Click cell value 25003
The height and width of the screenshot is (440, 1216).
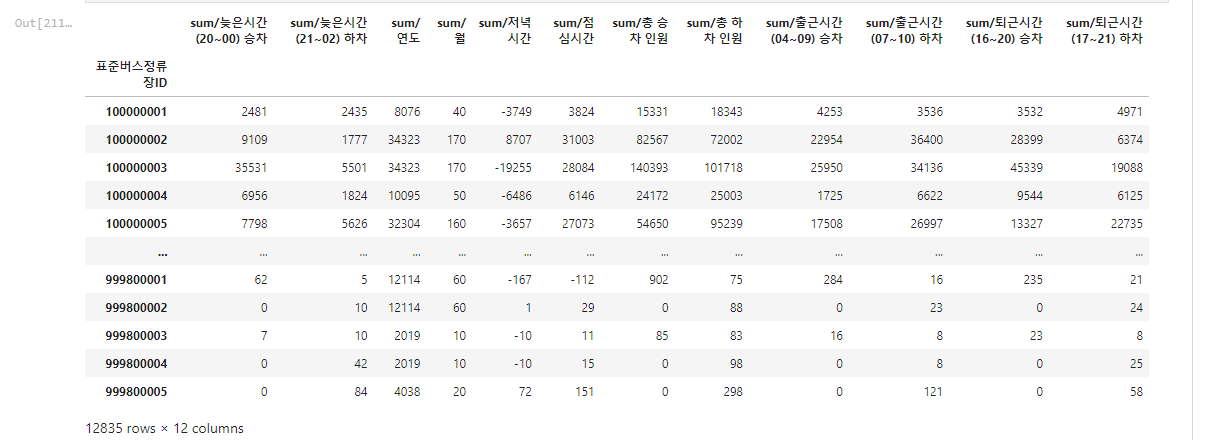(x=729, y=195)
